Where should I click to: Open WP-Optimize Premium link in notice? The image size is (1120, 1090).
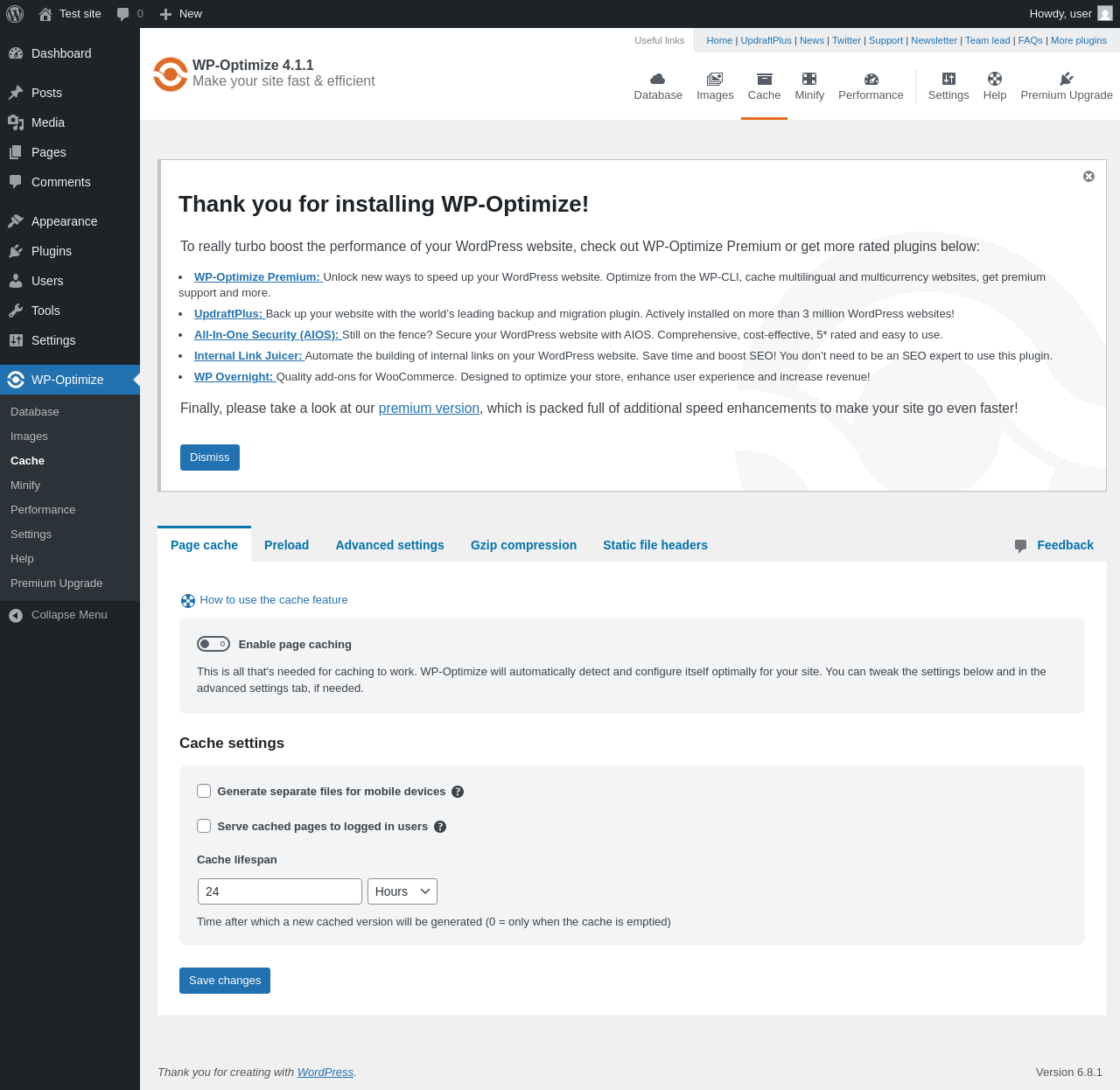(x=258, y=277)
